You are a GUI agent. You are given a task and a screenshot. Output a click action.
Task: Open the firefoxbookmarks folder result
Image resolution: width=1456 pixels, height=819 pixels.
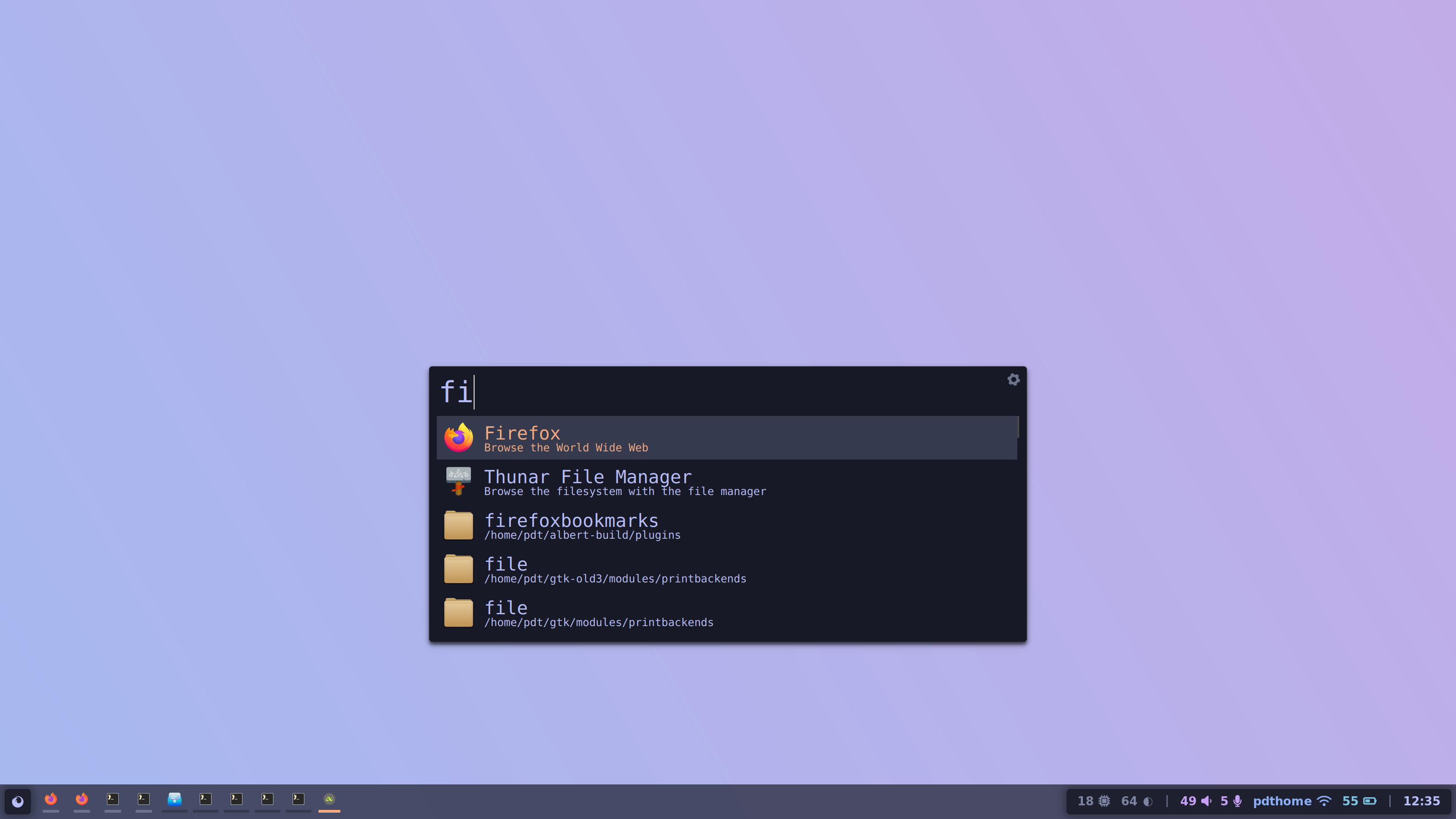click(727, 525)
